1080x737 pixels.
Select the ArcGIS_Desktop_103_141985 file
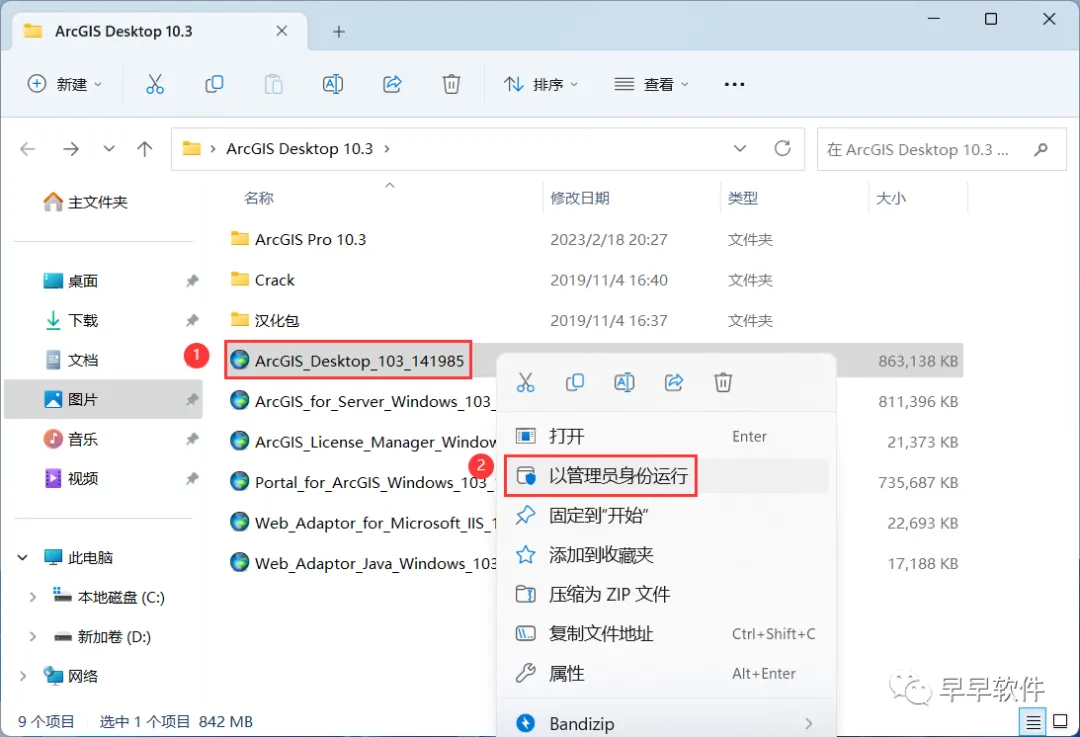pos(359,361)
